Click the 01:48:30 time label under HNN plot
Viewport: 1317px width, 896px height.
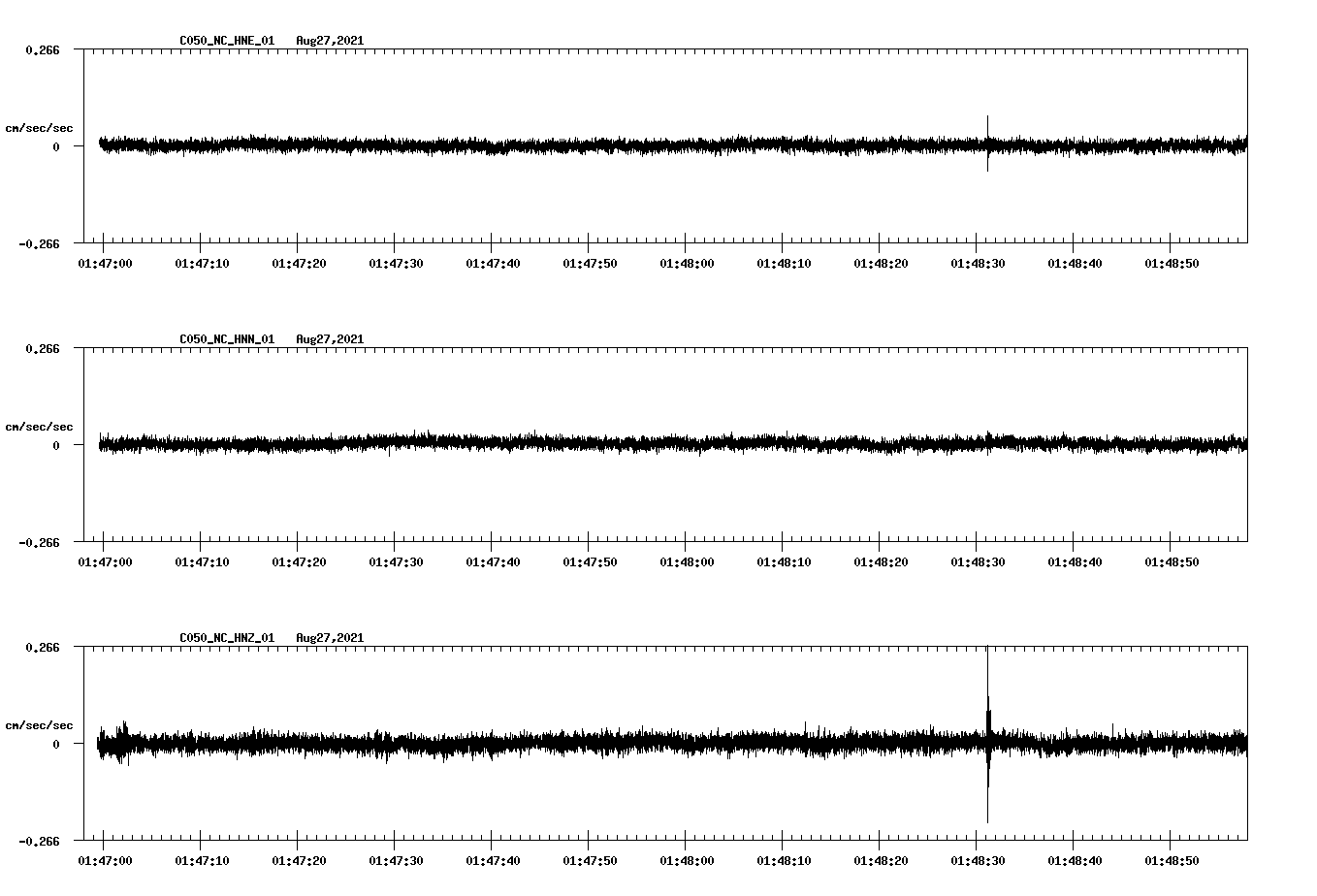point(978,561)
